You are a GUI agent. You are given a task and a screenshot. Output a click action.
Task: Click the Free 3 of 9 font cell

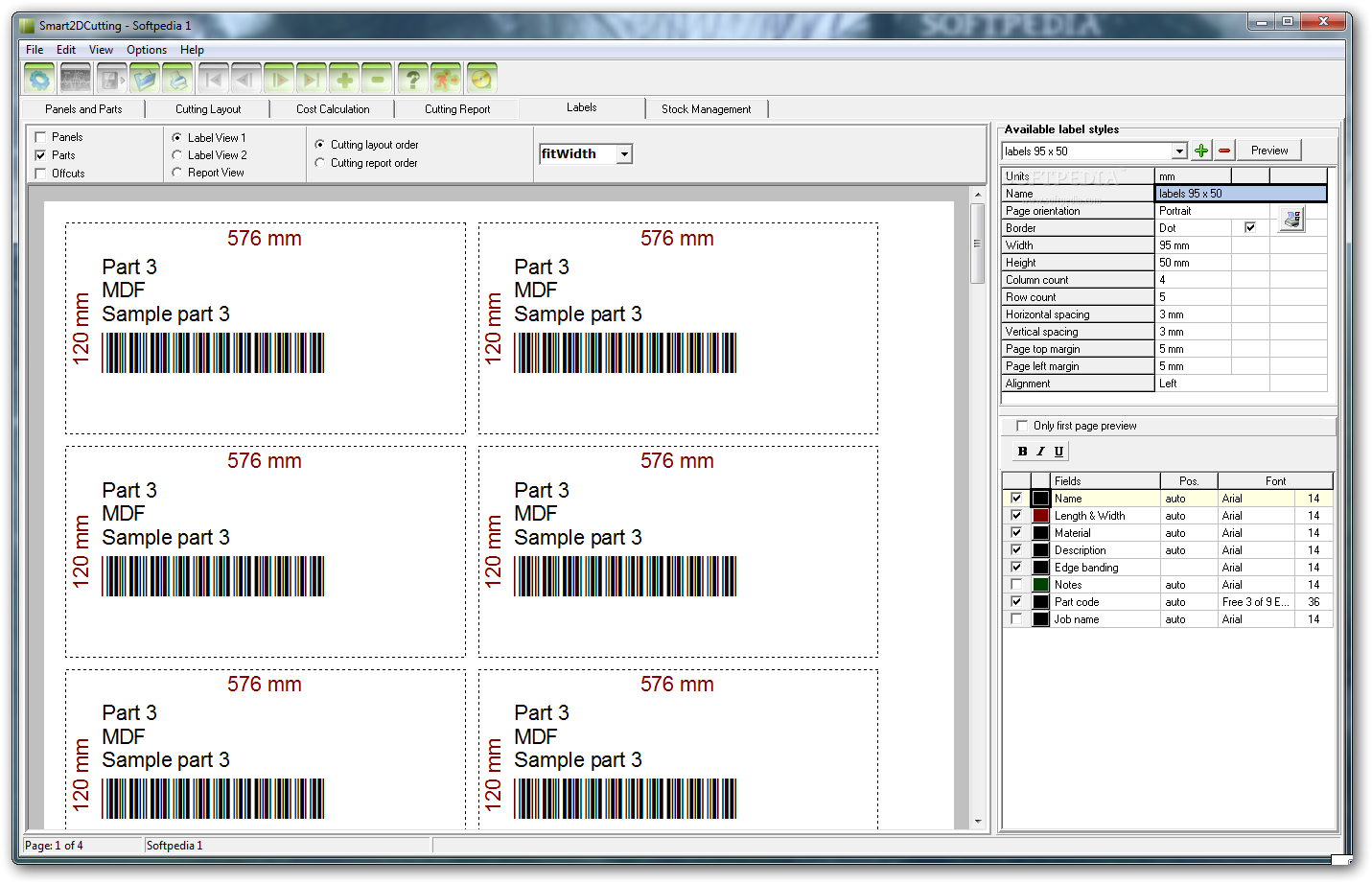tap(1256, 602)
